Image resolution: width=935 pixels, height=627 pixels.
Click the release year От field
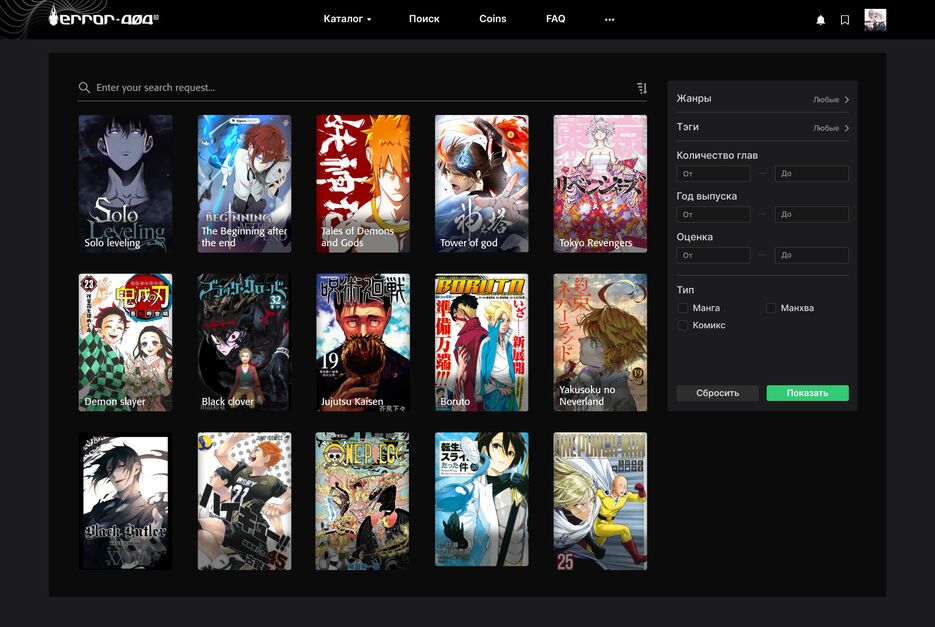point(713,214)
